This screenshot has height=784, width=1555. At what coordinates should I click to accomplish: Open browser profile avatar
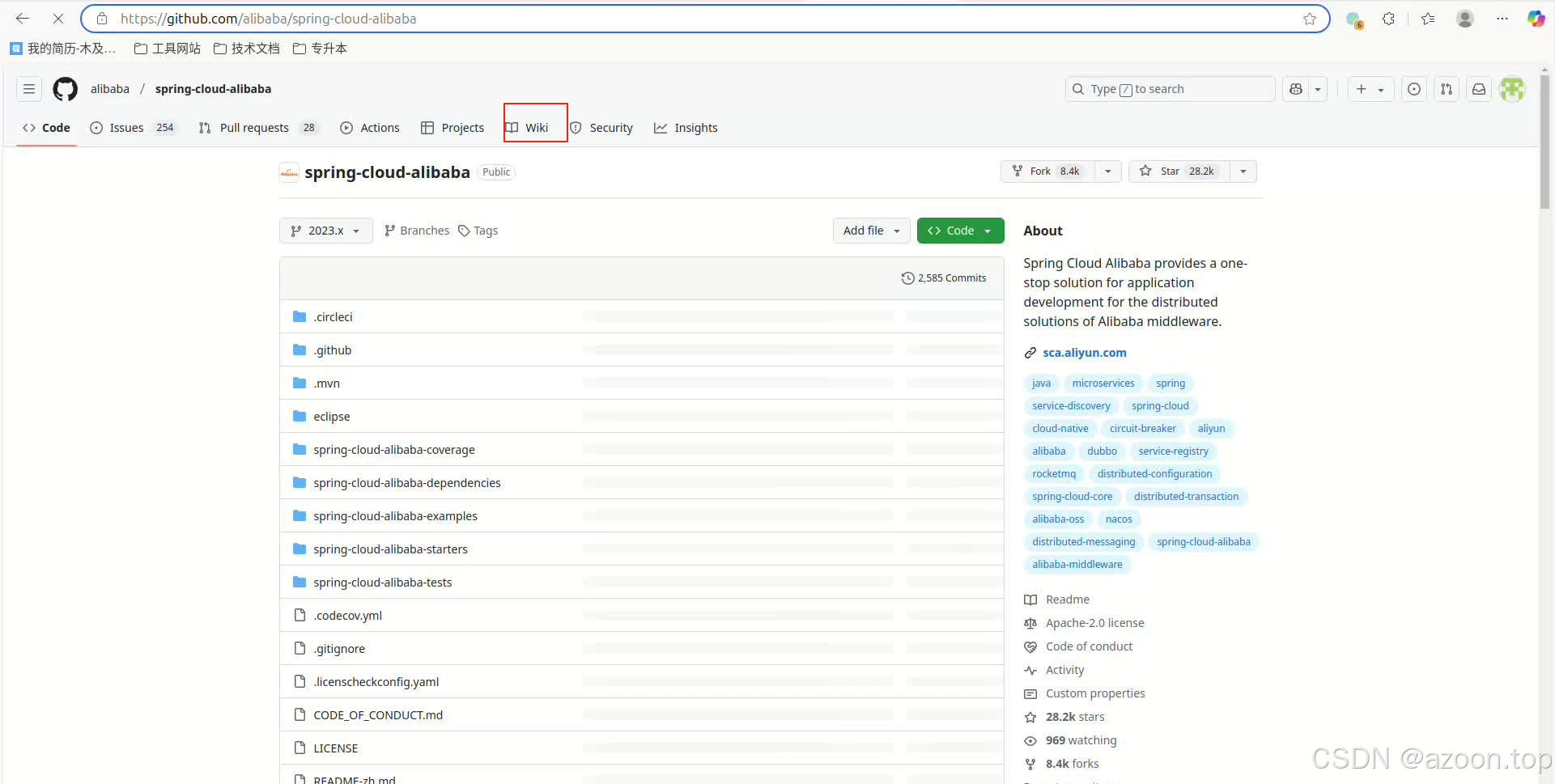tap(1464, 19)
